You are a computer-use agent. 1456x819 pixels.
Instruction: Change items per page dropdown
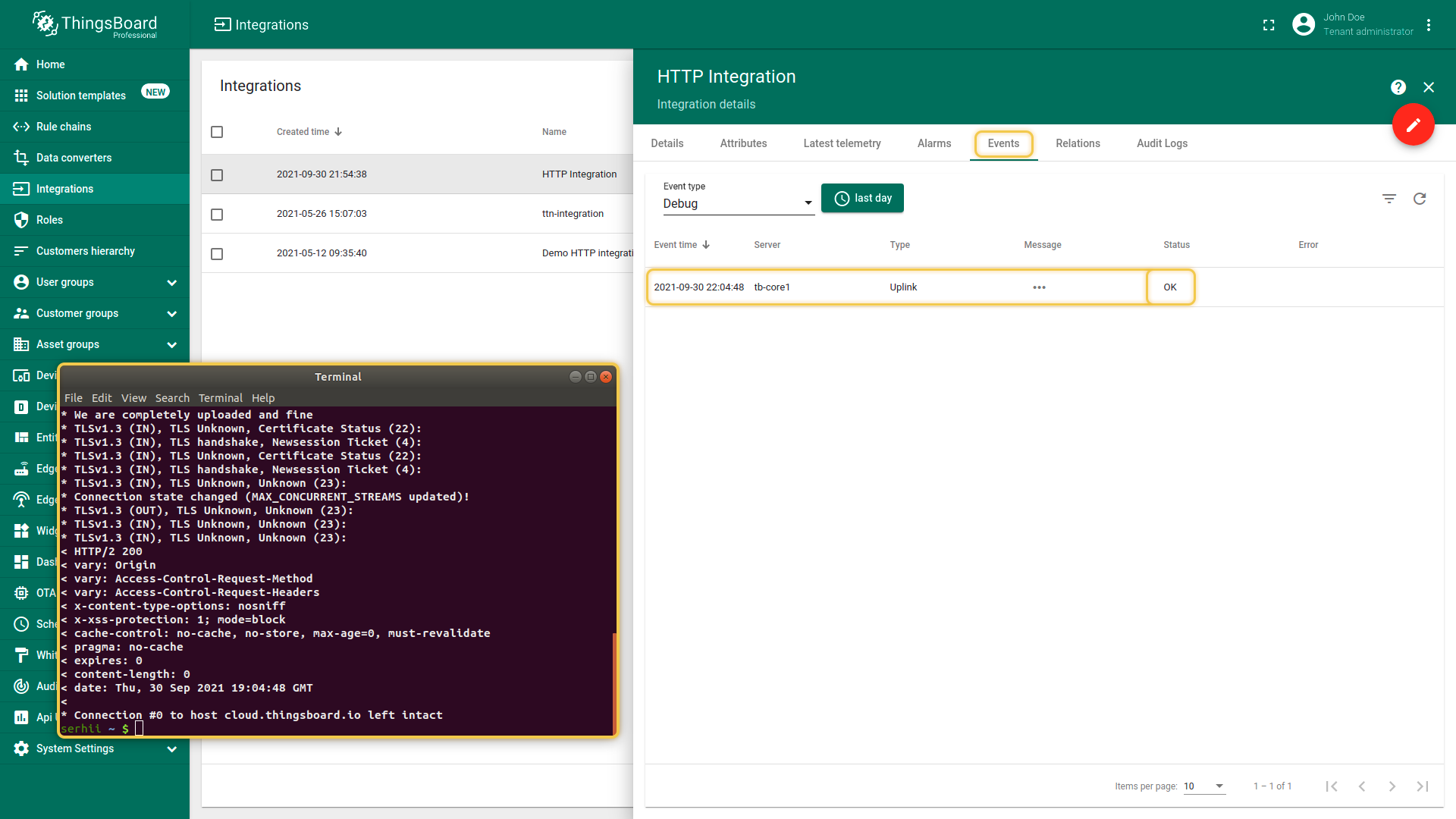coord(1204,786)
